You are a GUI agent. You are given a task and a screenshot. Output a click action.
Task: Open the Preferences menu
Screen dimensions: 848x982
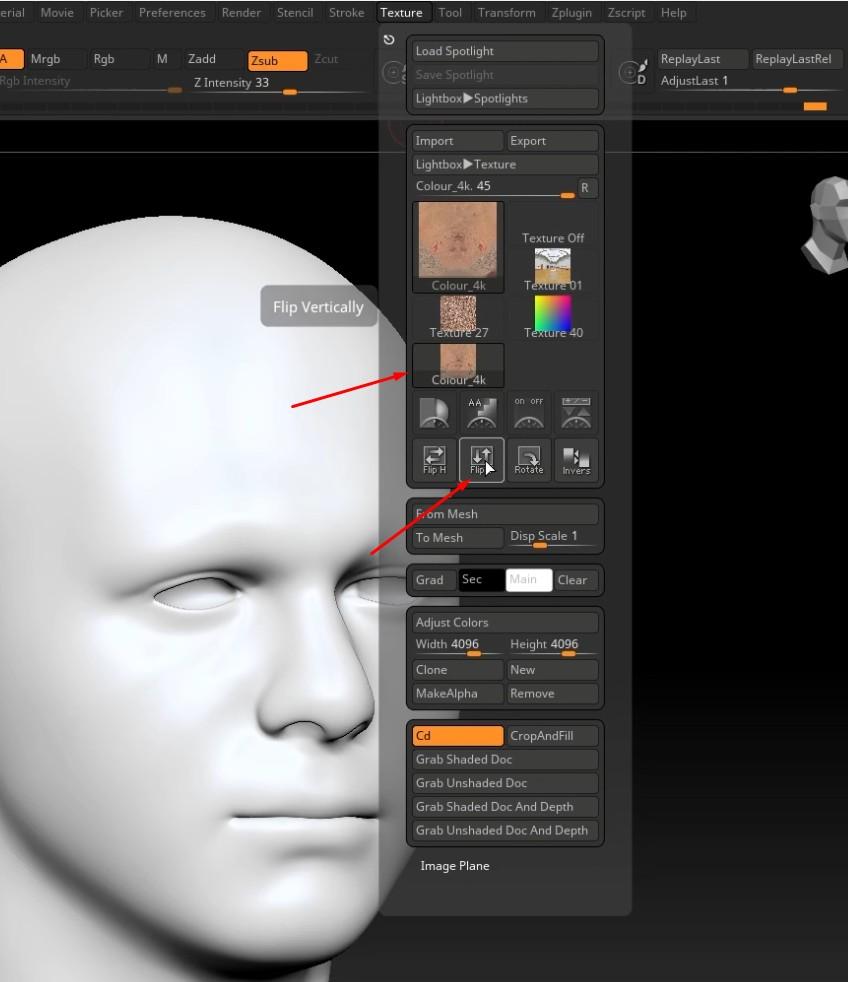[172, 13]
